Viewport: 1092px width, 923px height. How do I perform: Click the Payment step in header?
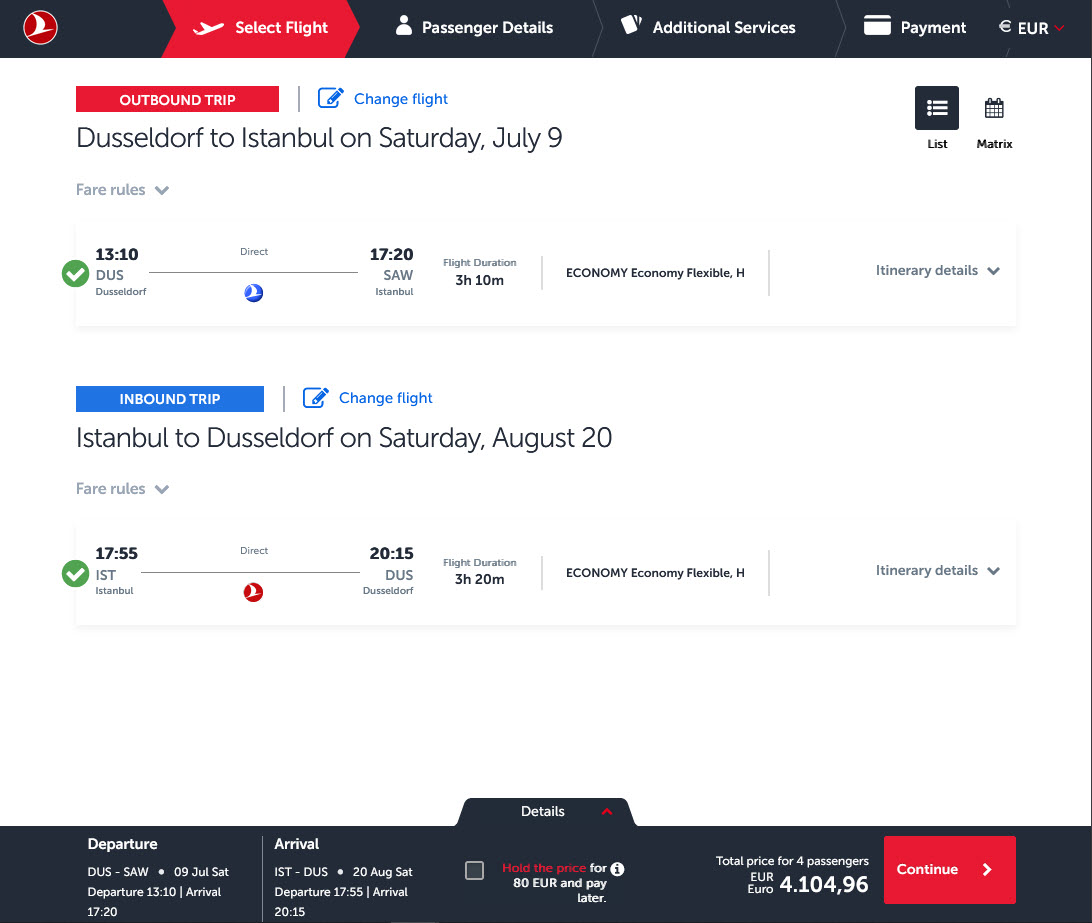(915, 28)
